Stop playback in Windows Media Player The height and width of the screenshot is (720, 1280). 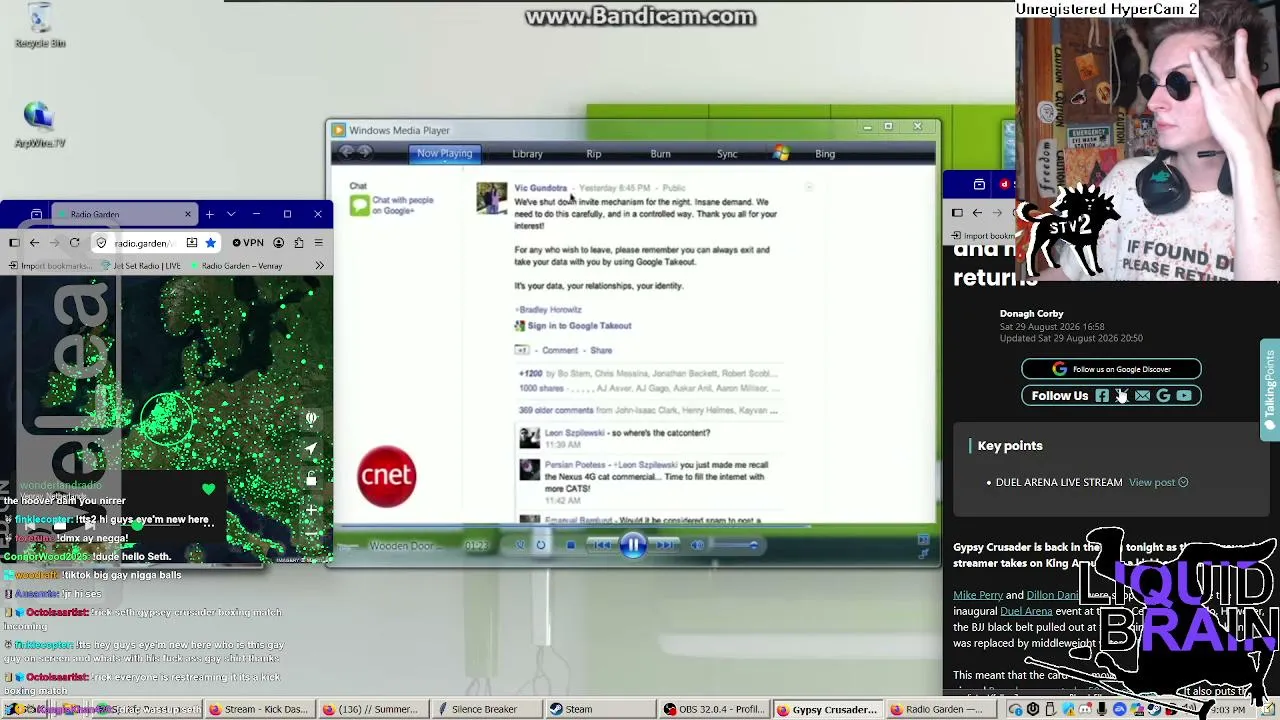coord(570,545)
